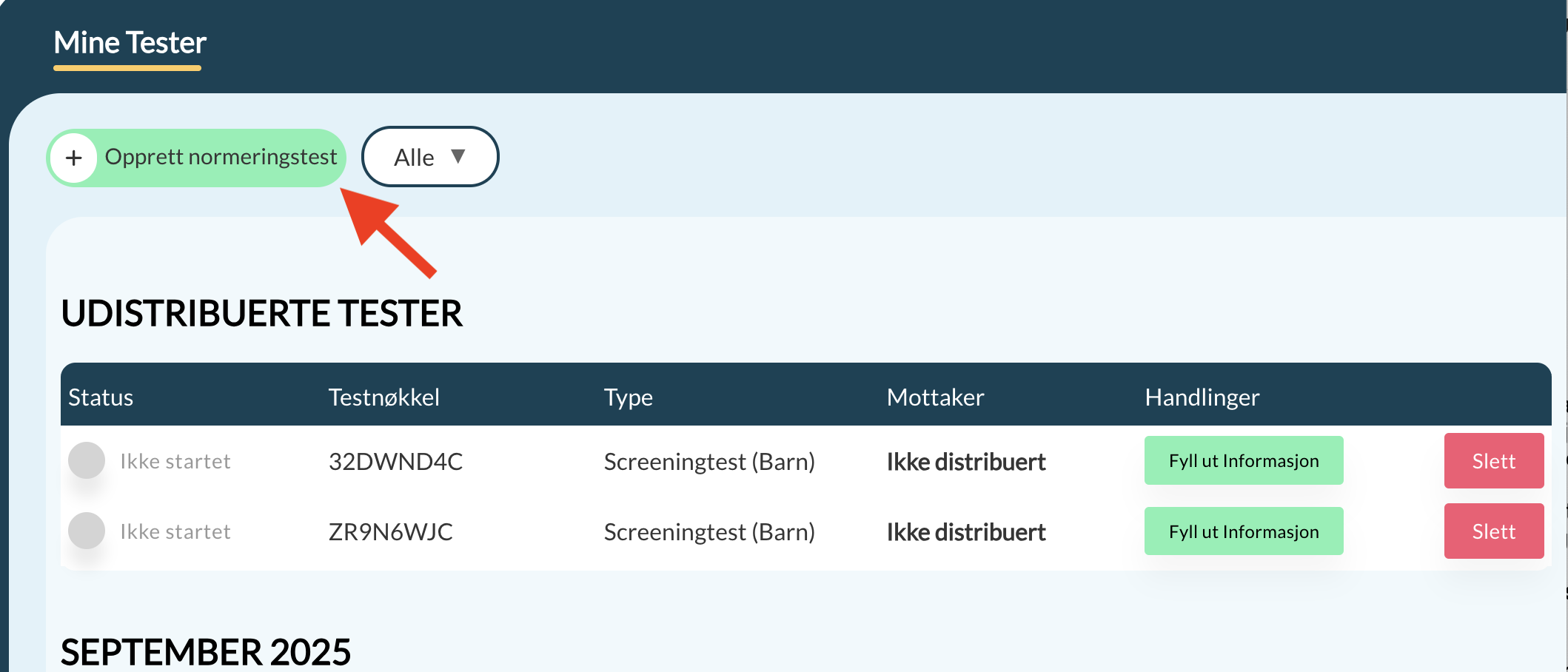Click the gray status circle for 32DWND4C

coord(87,460)
